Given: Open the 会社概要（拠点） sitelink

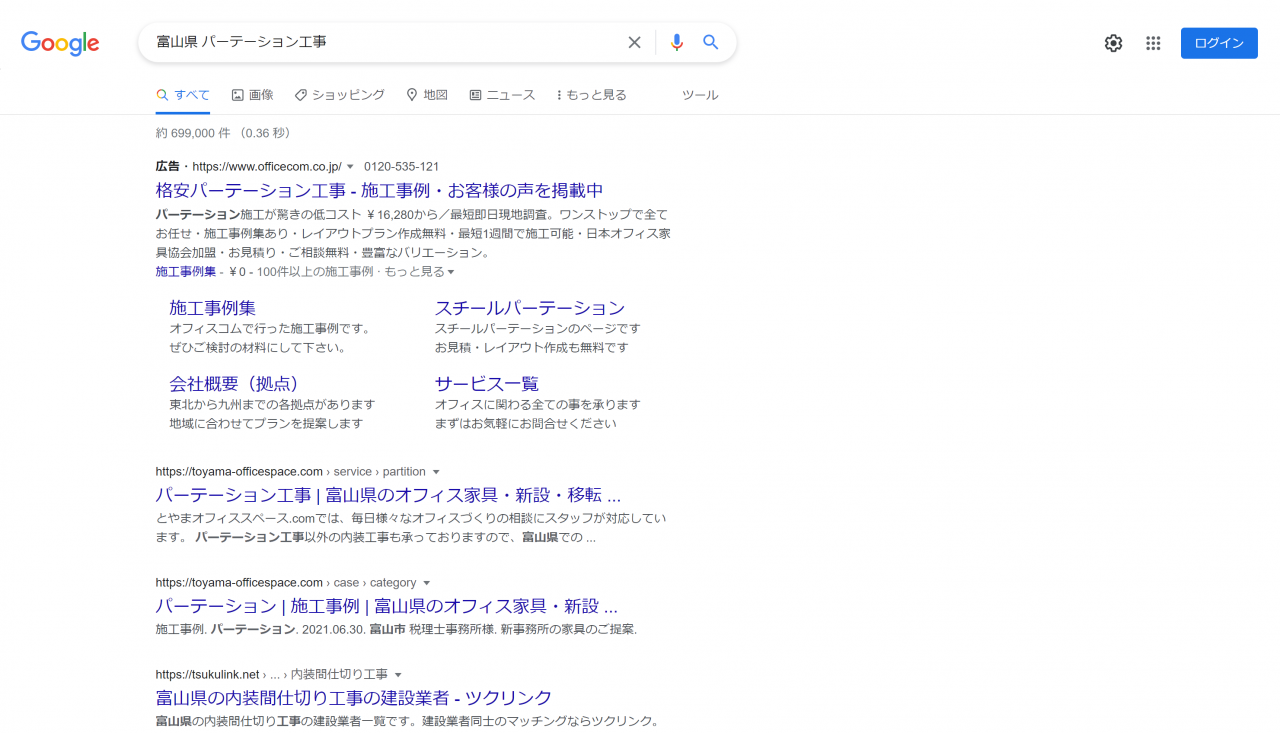Looking at the screenshot, I should [x=234, y=384].
